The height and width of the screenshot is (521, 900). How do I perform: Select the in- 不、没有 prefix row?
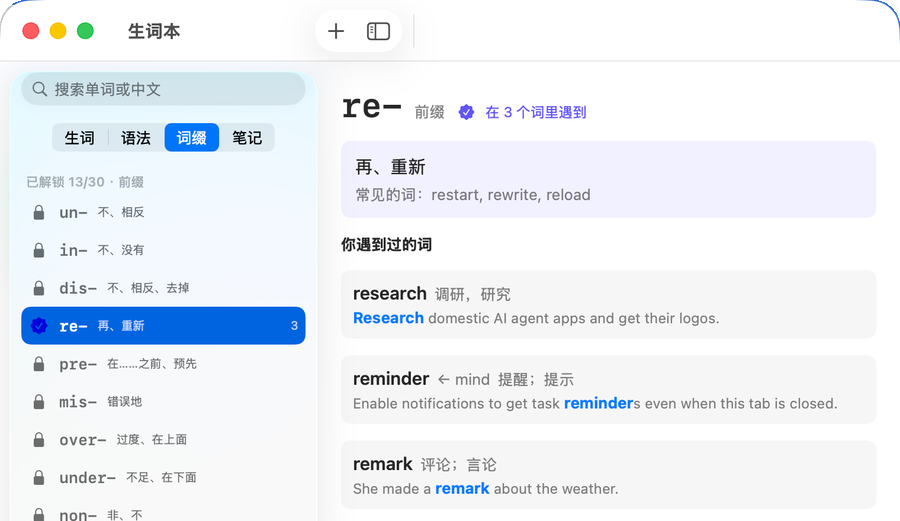coord(164,250)
